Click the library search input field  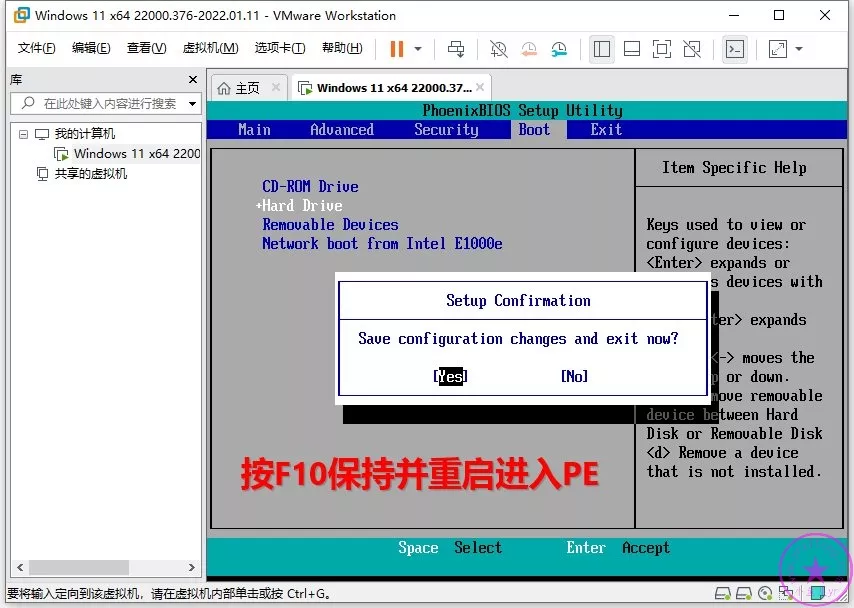(108, 103)
